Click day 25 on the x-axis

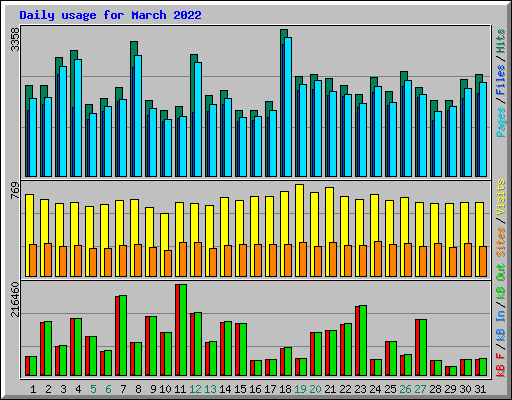click(x=390, y=389)
